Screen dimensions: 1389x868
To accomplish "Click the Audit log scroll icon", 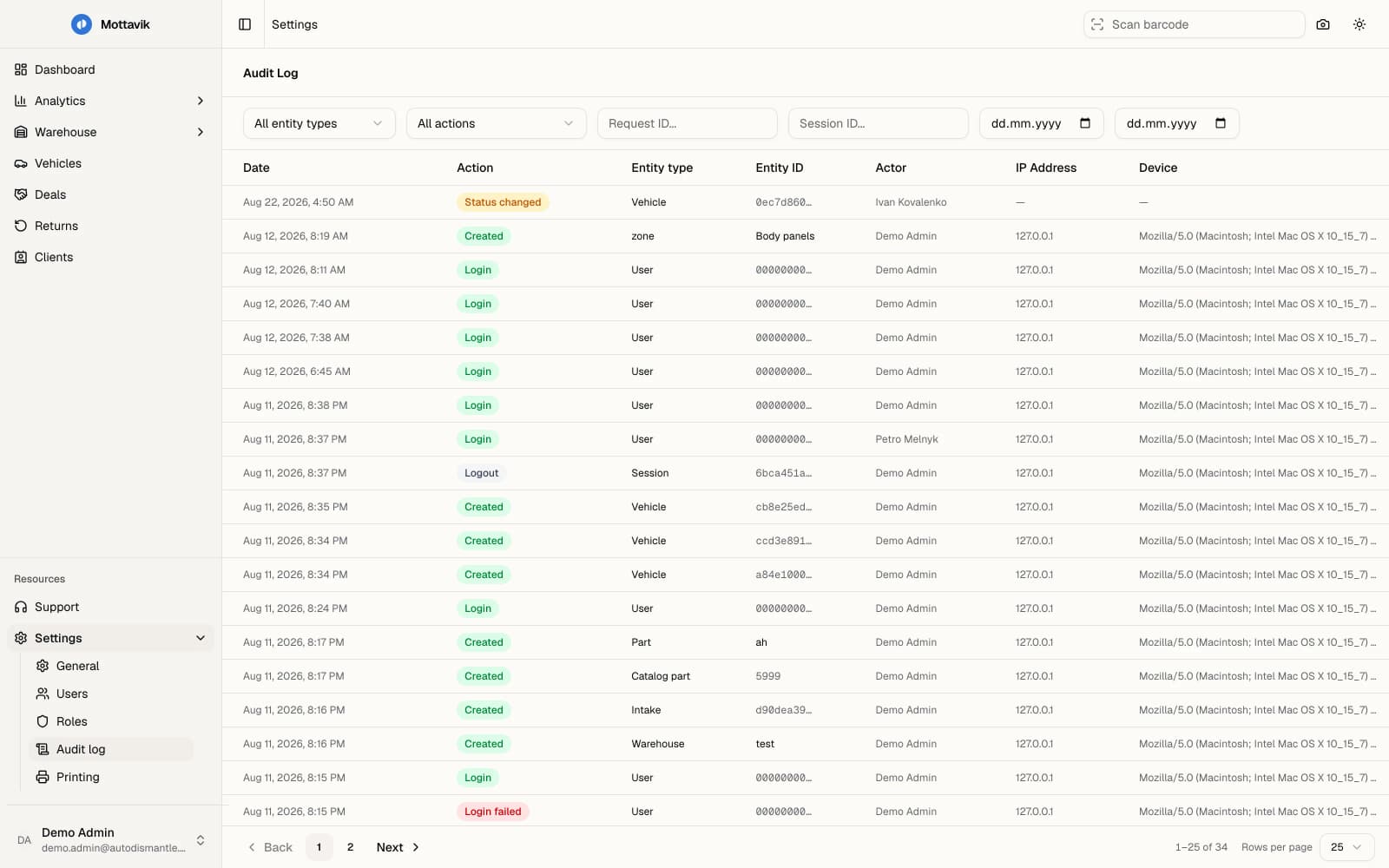I will (x=43, y=749).
